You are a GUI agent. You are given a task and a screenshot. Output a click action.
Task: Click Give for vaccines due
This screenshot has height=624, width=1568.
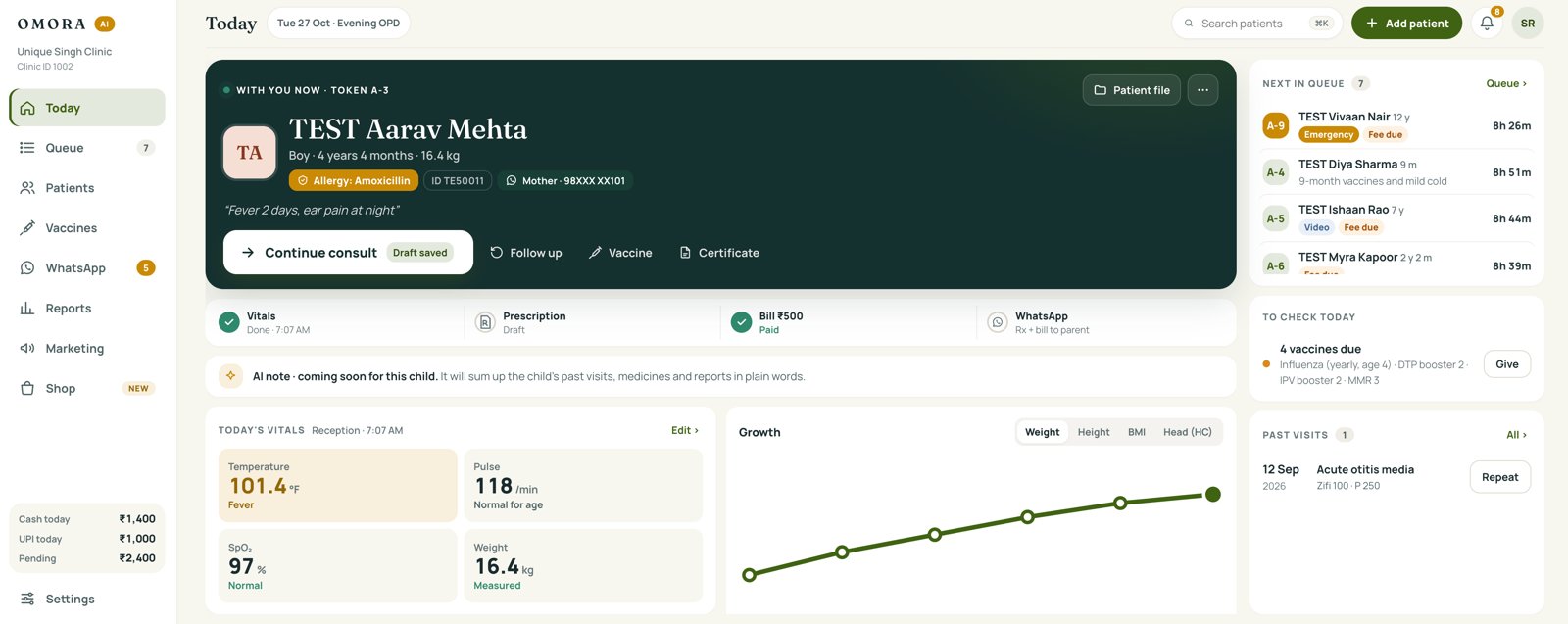[x=1507, y=364]
